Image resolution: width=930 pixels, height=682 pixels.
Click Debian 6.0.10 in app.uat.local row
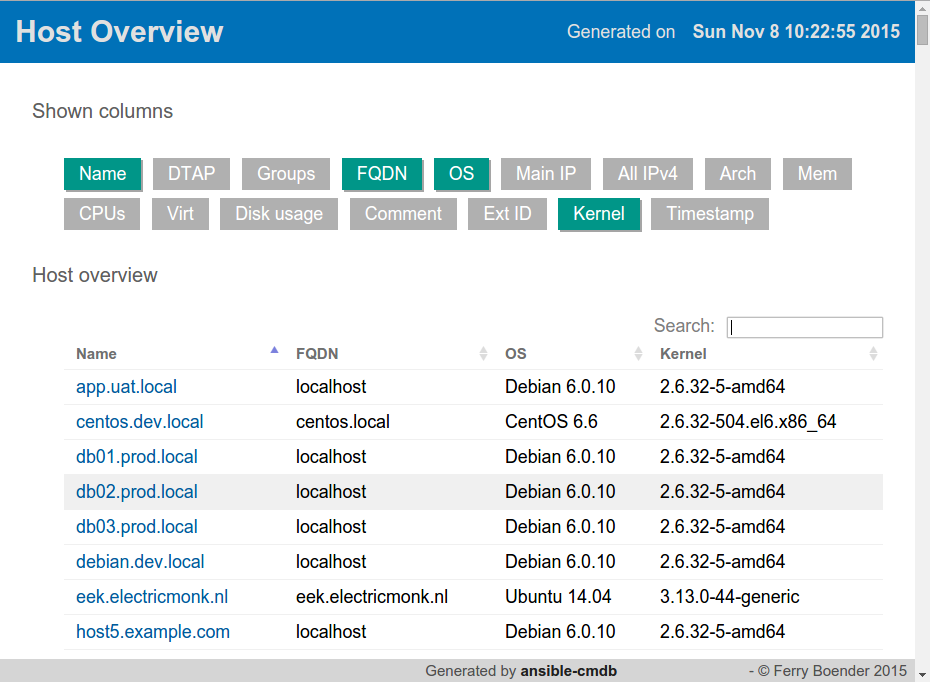point(560,387)
